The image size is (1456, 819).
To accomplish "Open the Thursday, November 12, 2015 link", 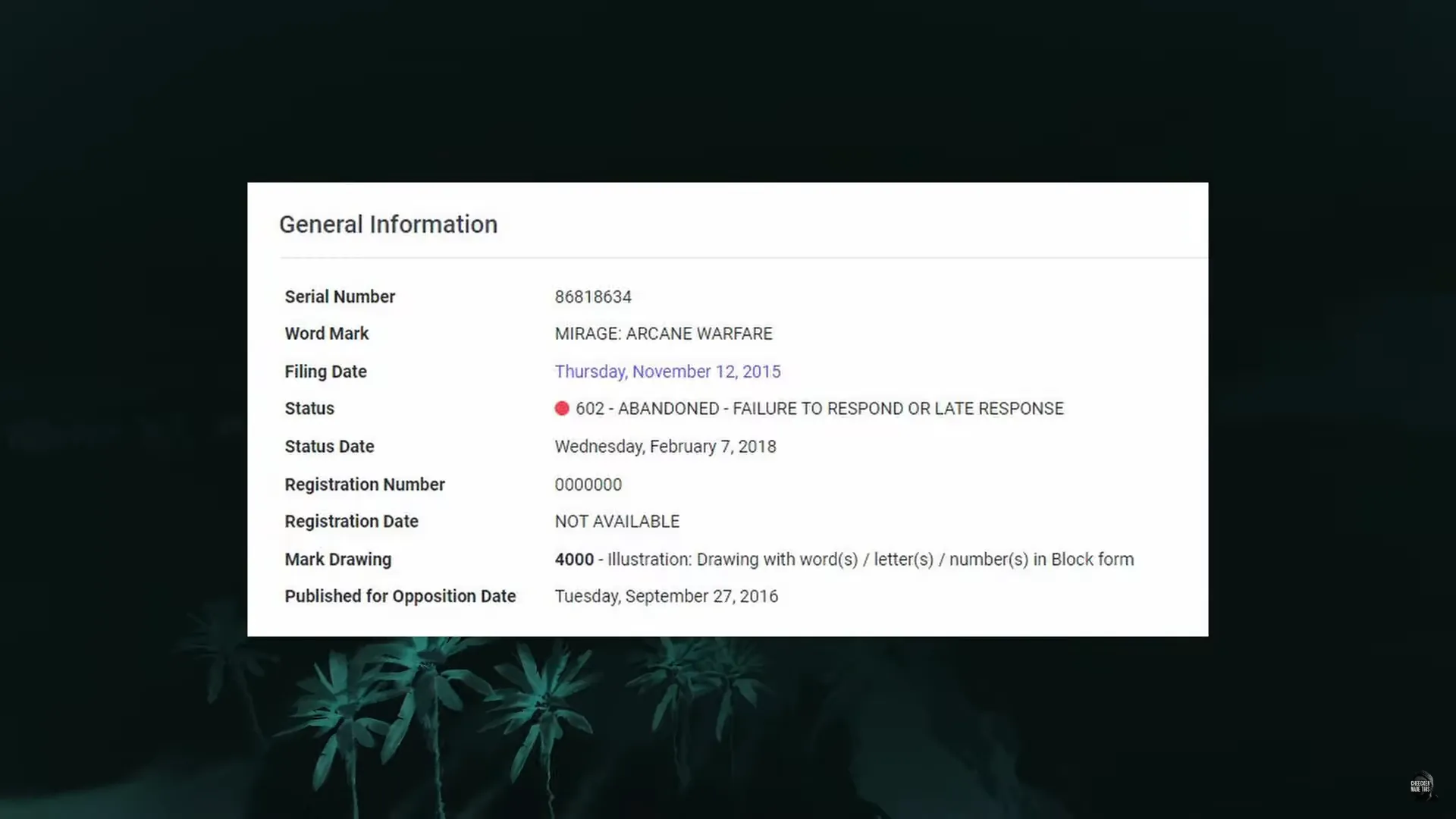I will tap(667, 372).
